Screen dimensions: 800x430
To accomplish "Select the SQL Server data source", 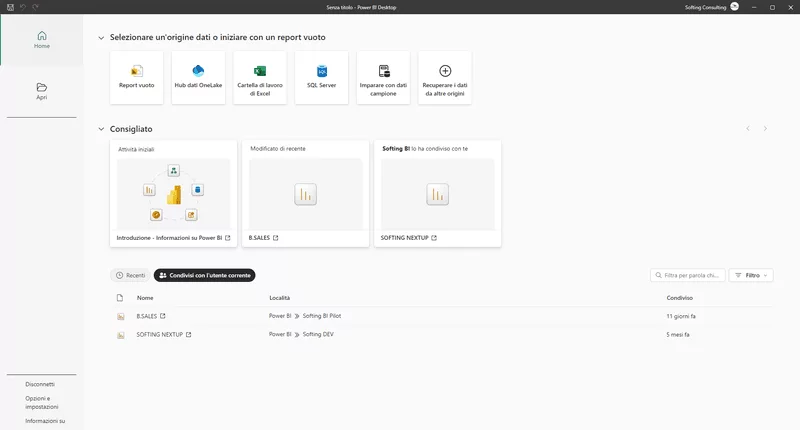I will (321, 78).
